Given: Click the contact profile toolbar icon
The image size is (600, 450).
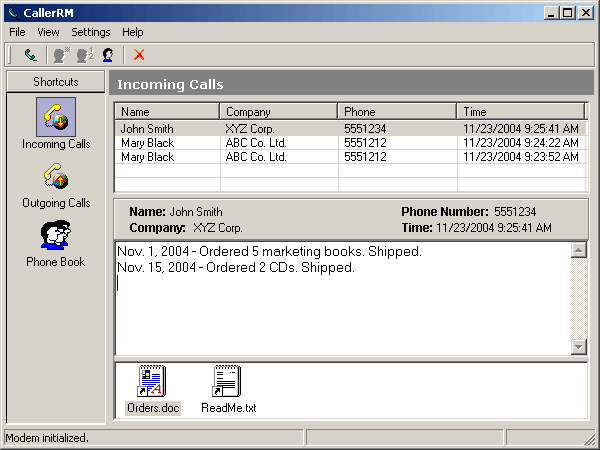Looking at the screenshot, I should [x=108, y=55].
